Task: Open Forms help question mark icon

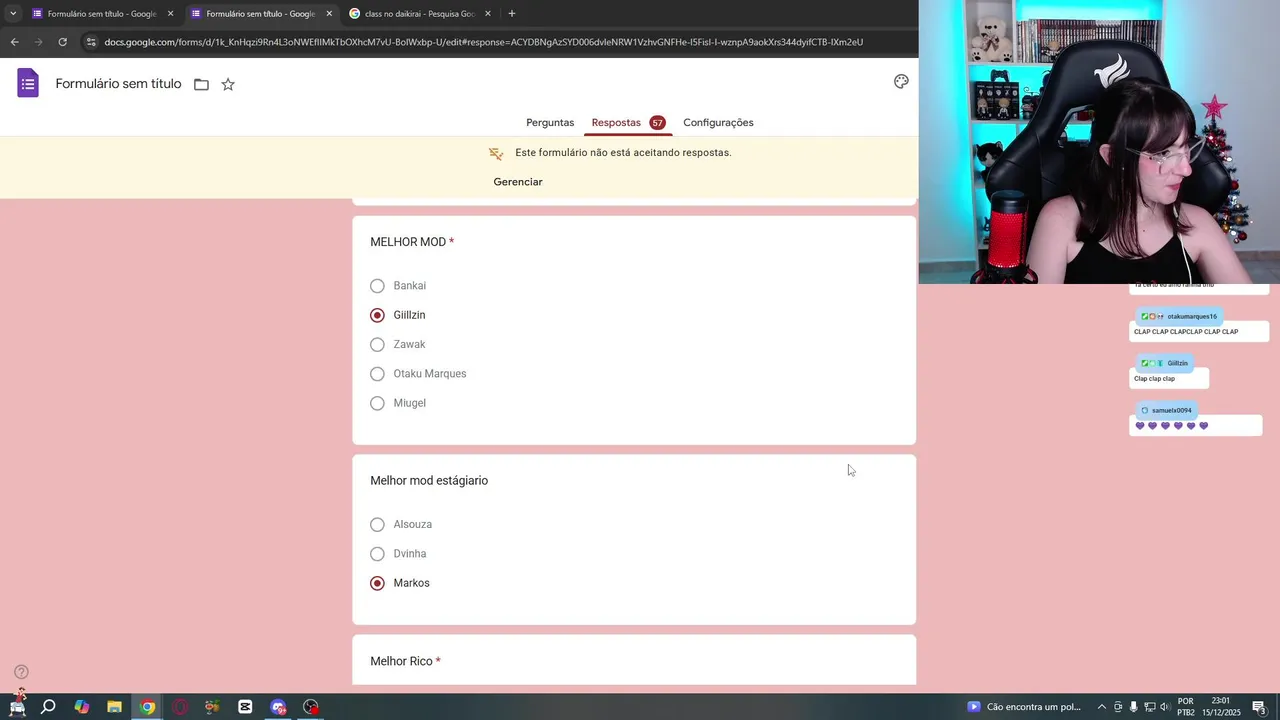Action: tap(21, 672)
